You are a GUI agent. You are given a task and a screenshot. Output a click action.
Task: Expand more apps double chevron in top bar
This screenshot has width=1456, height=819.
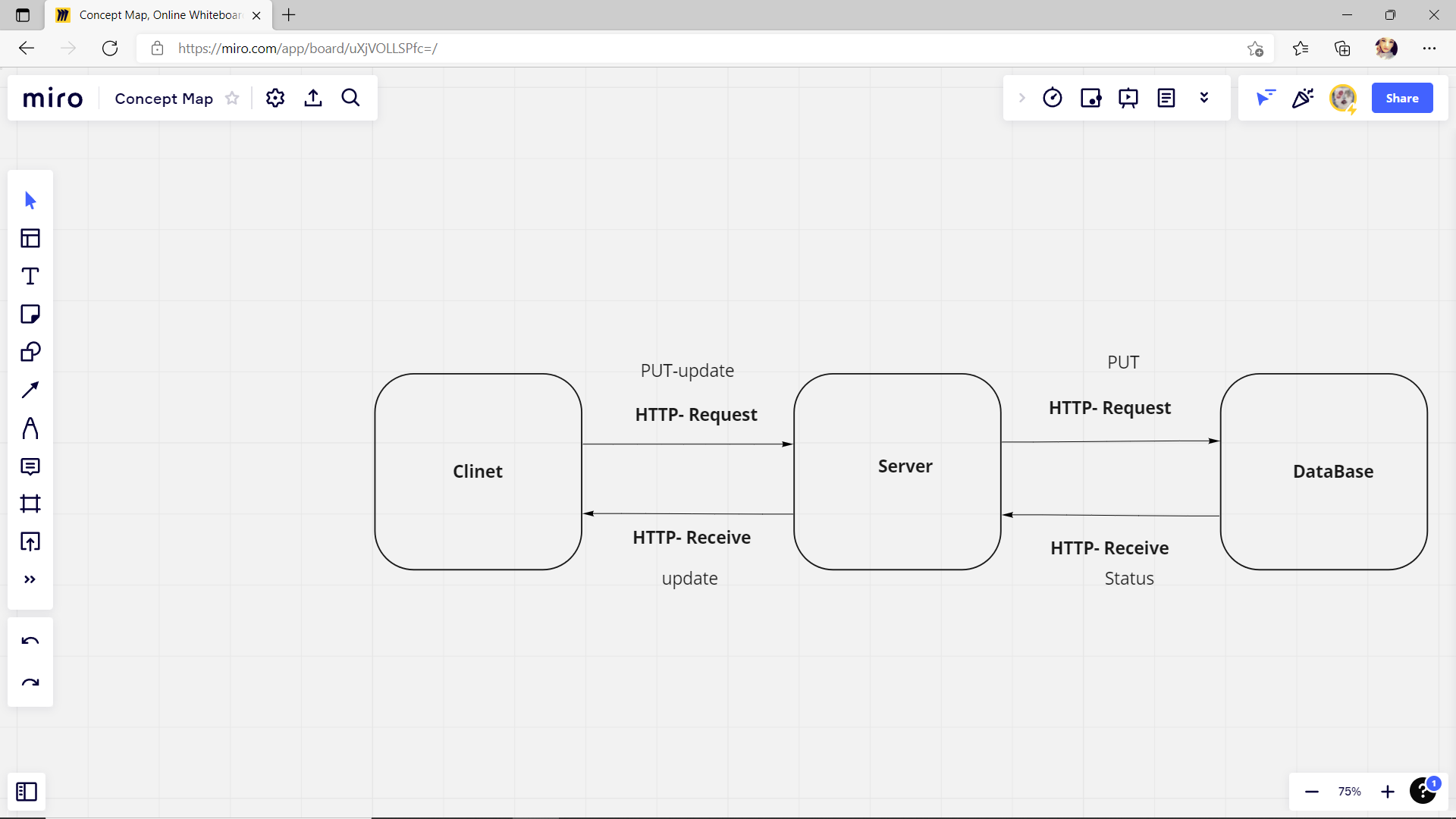(1203, 98)
